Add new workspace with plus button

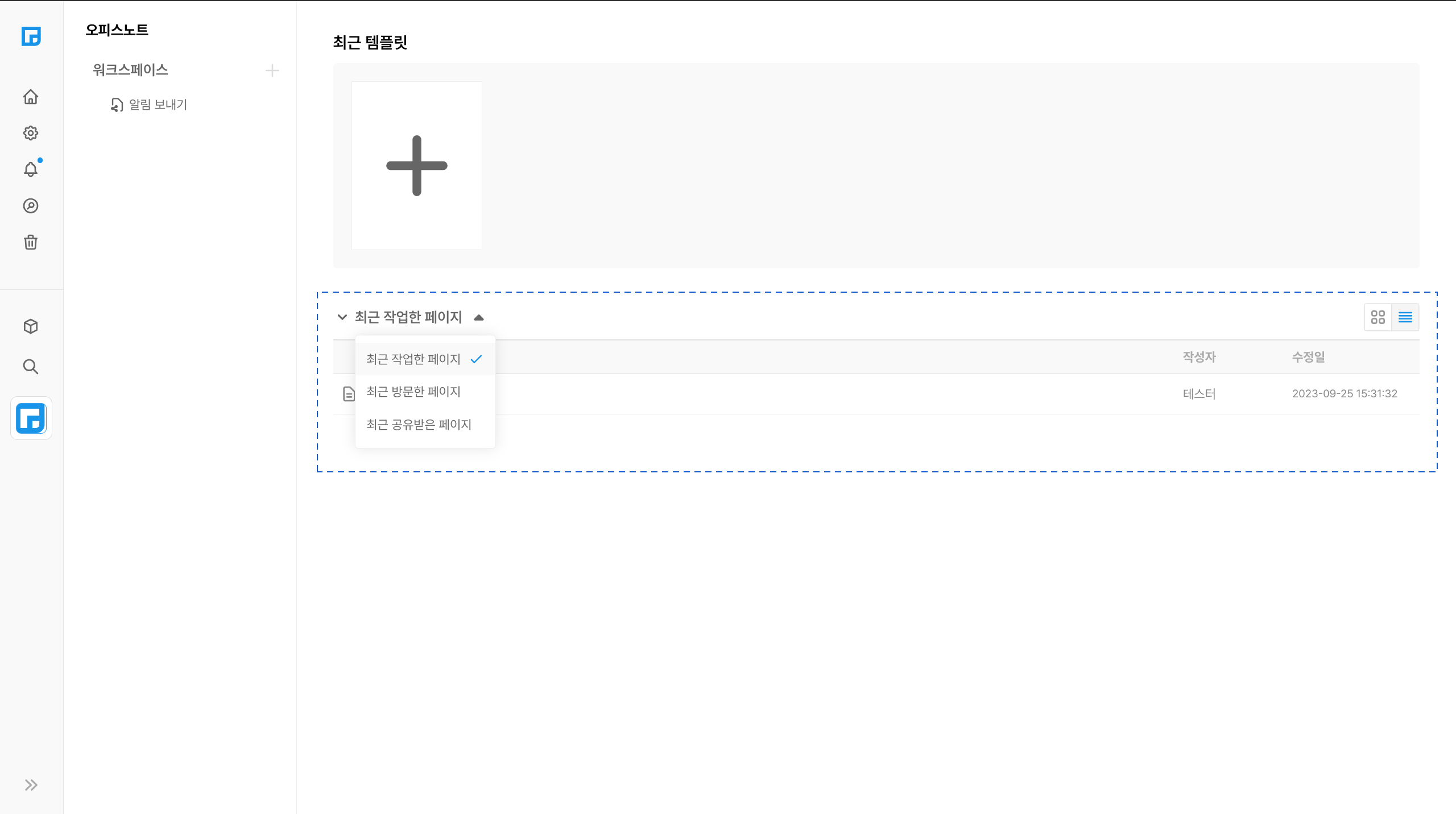[272, 70]
